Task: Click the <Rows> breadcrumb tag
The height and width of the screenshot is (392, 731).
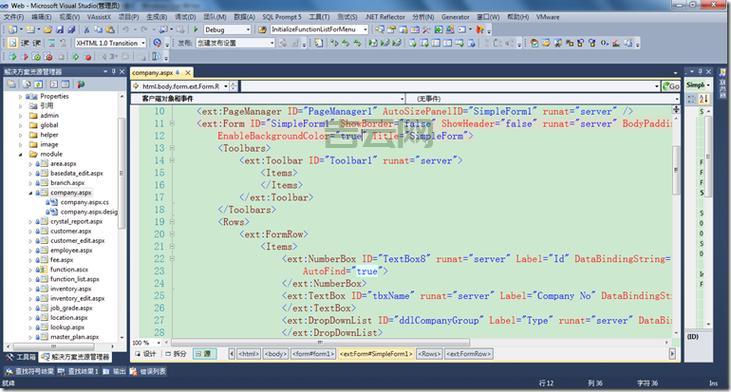Action: point(429,354)
